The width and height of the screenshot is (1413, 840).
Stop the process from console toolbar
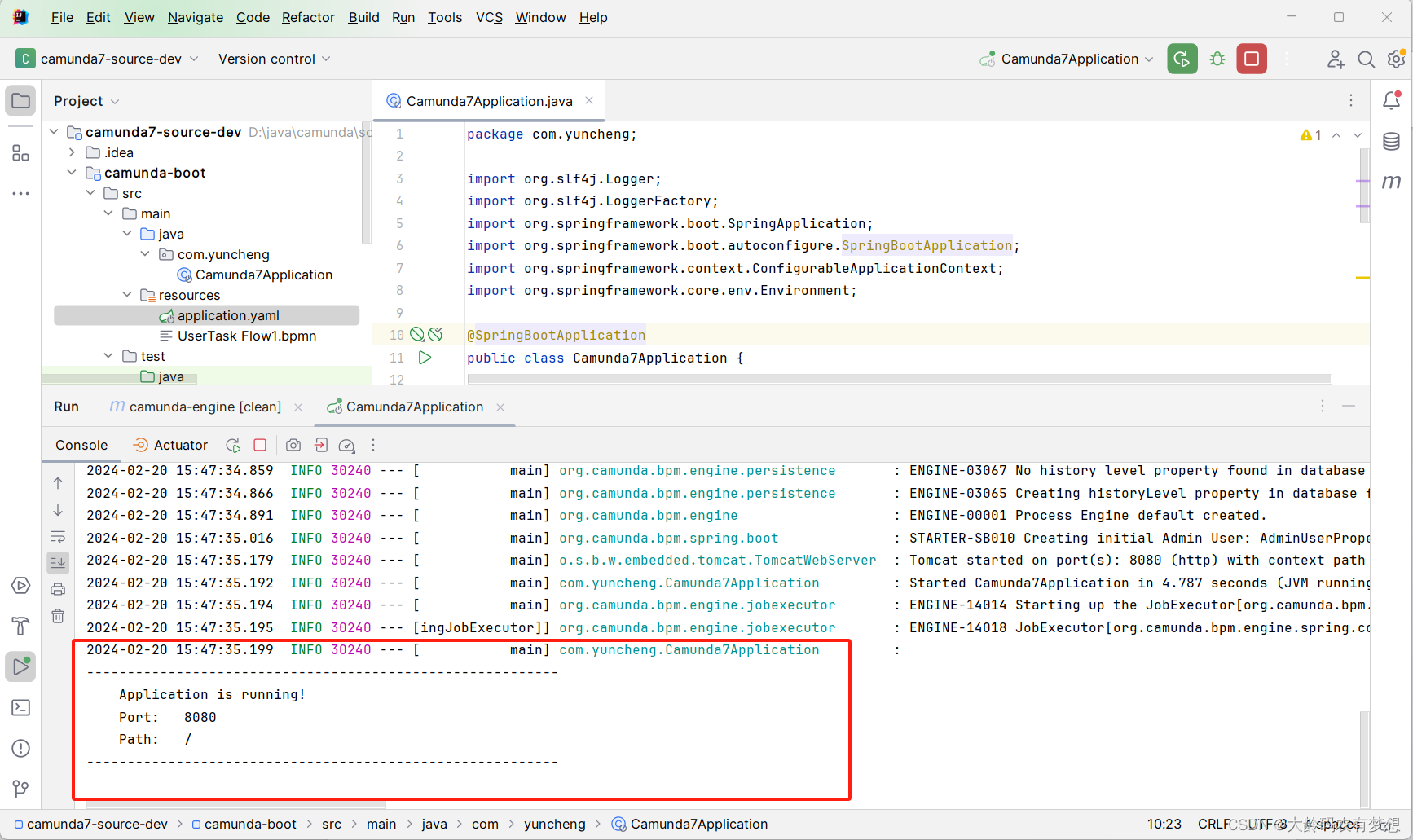pyautogui.click(x=260, y=445)
